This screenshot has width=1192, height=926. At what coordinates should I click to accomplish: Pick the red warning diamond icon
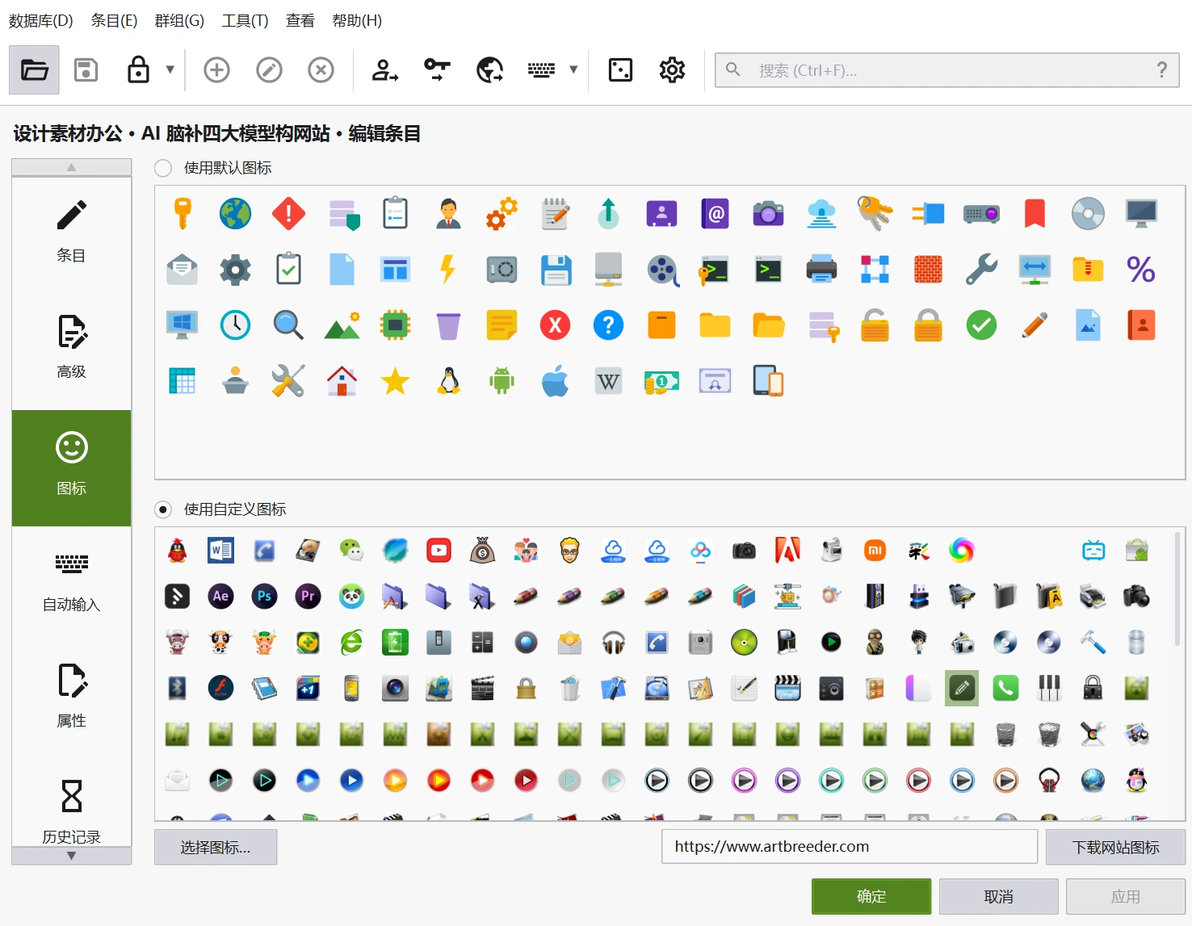click(x=289, y=214)
